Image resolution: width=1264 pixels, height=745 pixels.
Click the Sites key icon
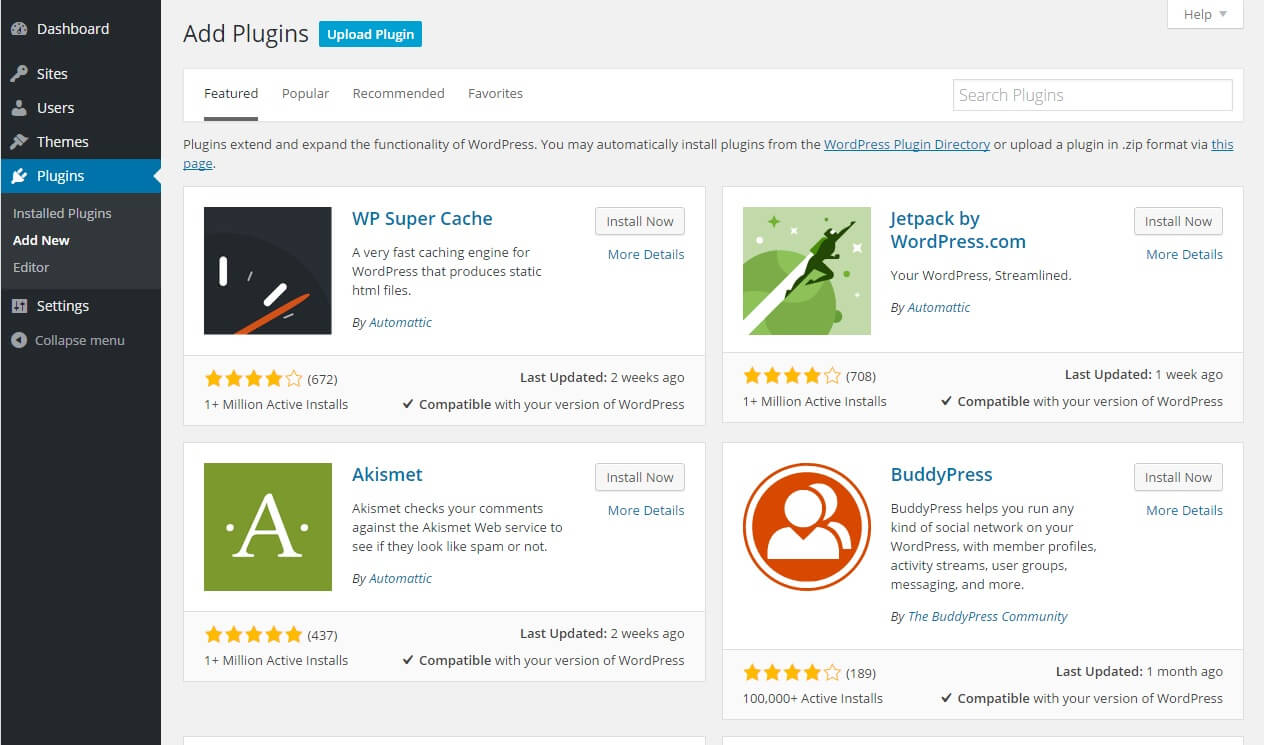(x=19, y=73)
